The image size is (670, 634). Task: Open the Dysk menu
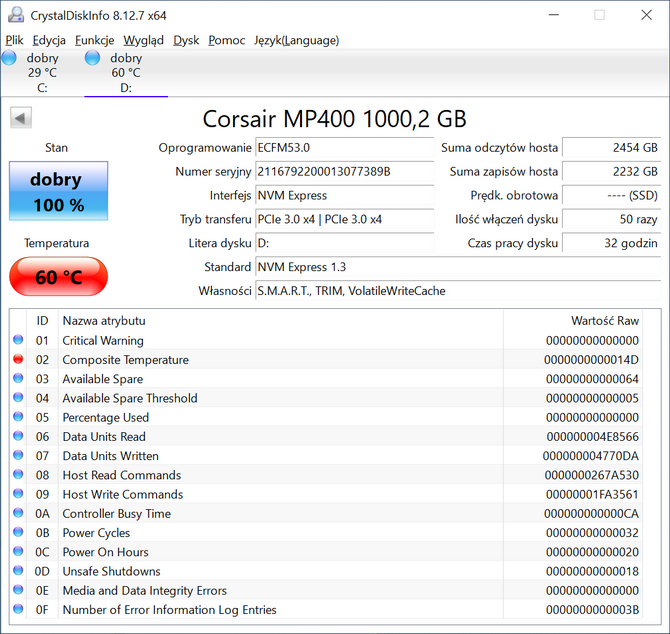tap(186, 40)
